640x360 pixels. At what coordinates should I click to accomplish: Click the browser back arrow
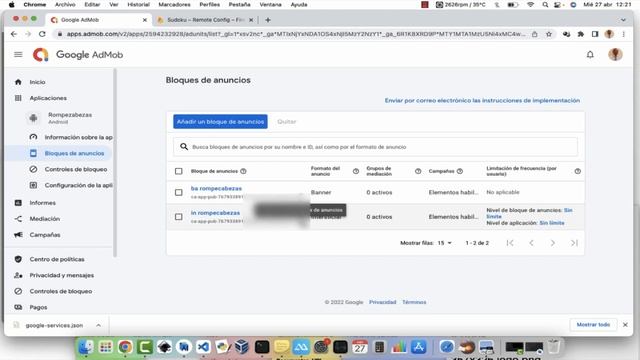coord(14,34)
